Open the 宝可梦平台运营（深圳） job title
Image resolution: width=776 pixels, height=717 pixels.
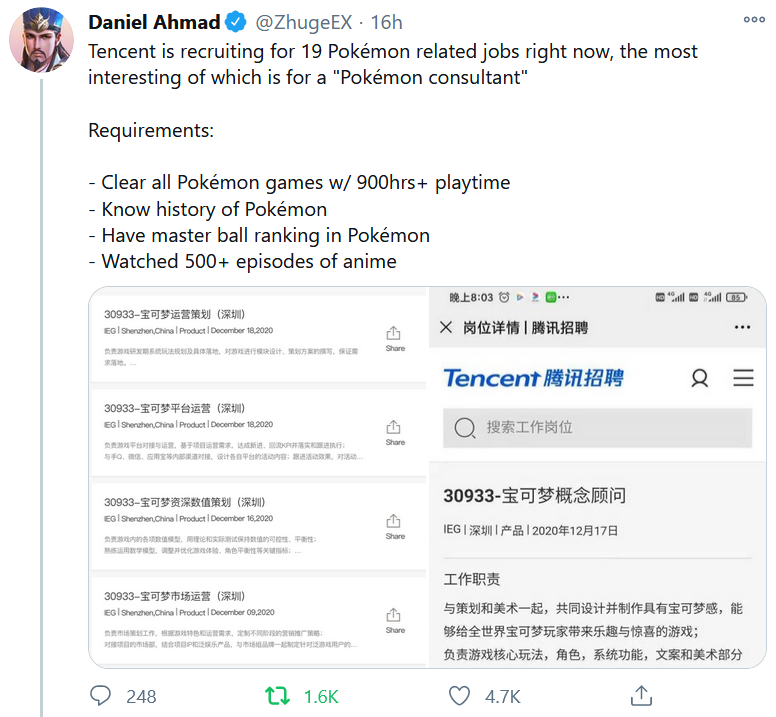(175, 408)
